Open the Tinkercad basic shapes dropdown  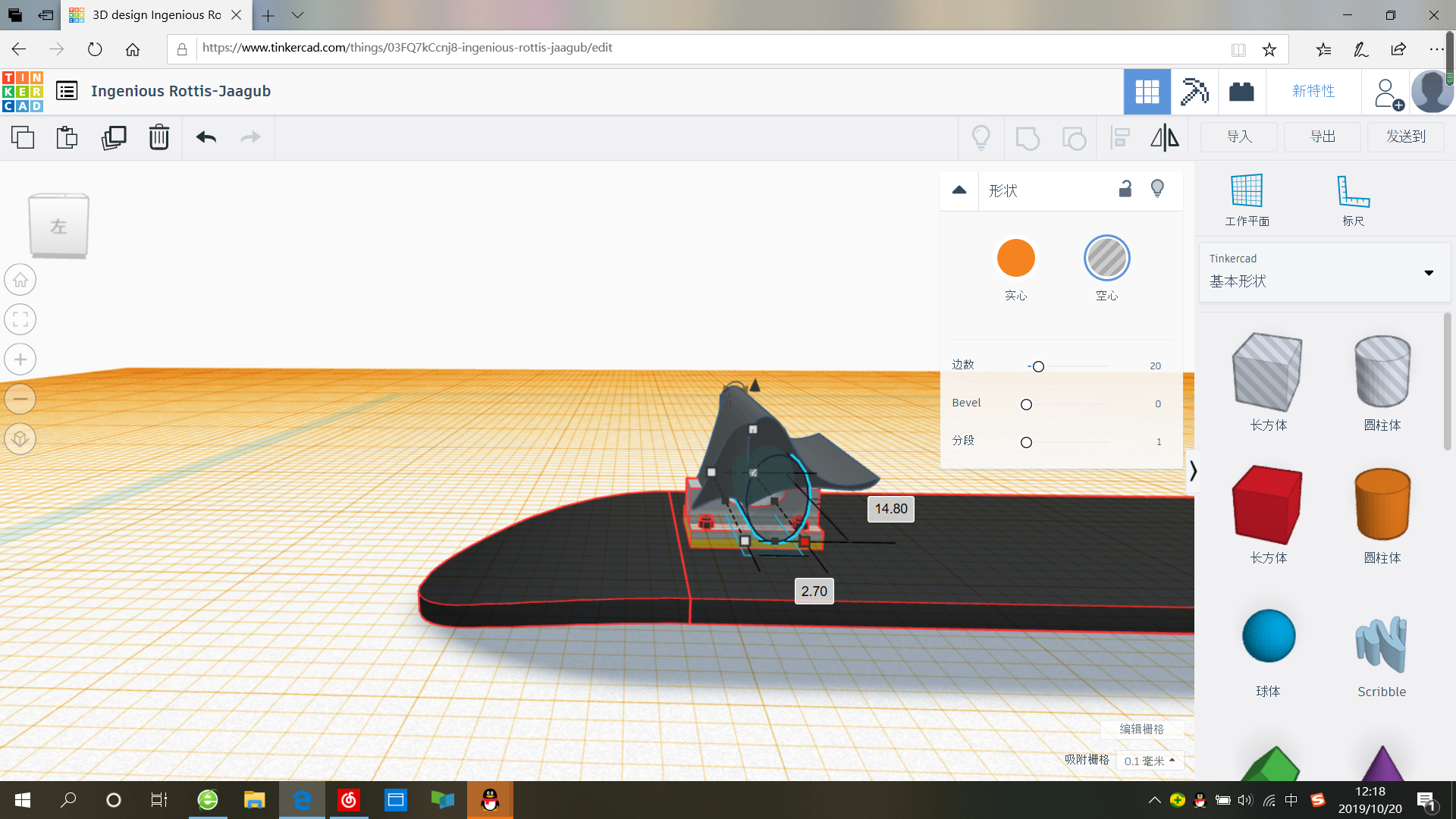[x=1325, y=272]
